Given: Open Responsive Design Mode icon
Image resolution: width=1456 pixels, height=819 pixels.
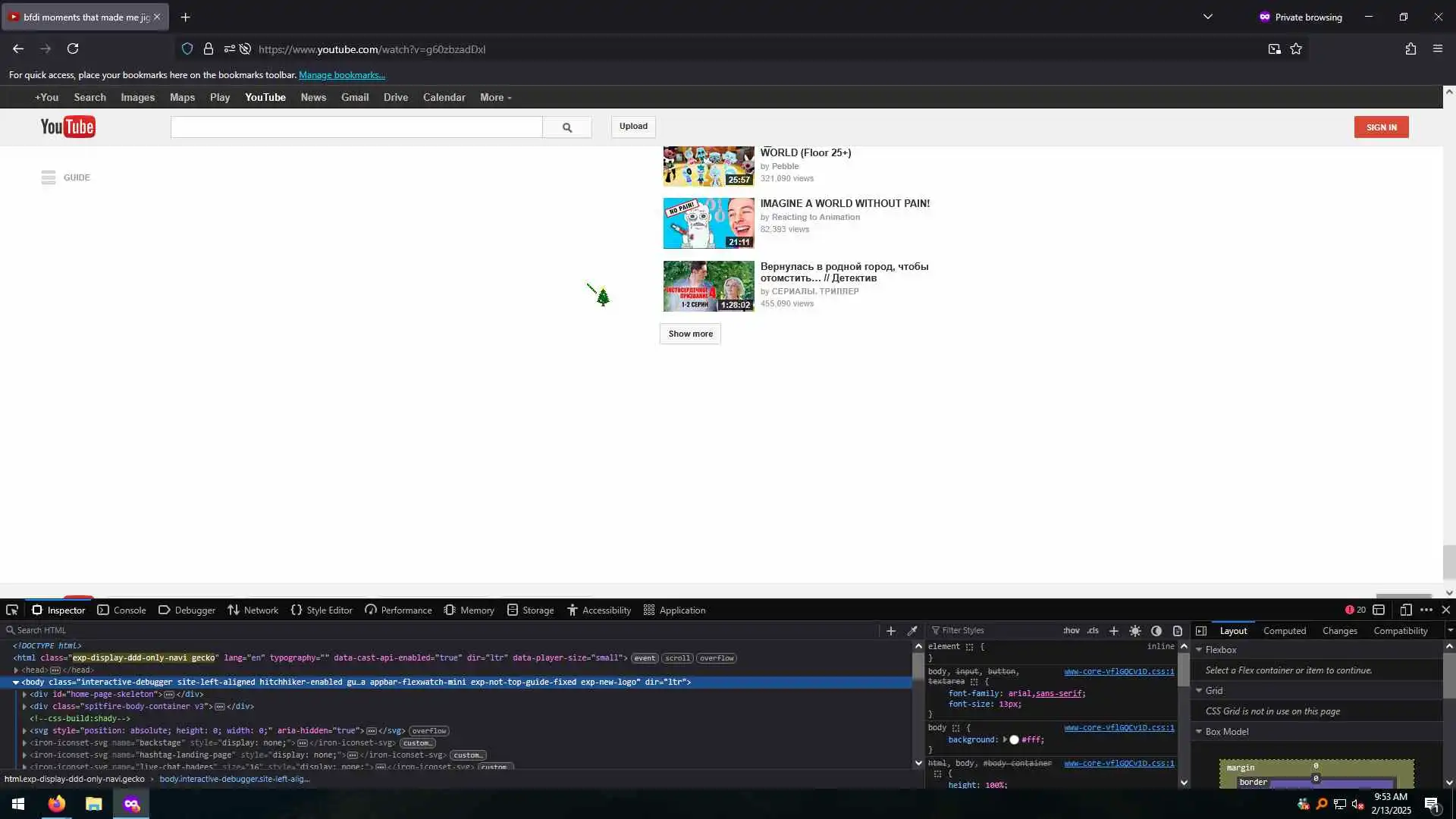Looking at the screenshot, I should click(1405, 610).
